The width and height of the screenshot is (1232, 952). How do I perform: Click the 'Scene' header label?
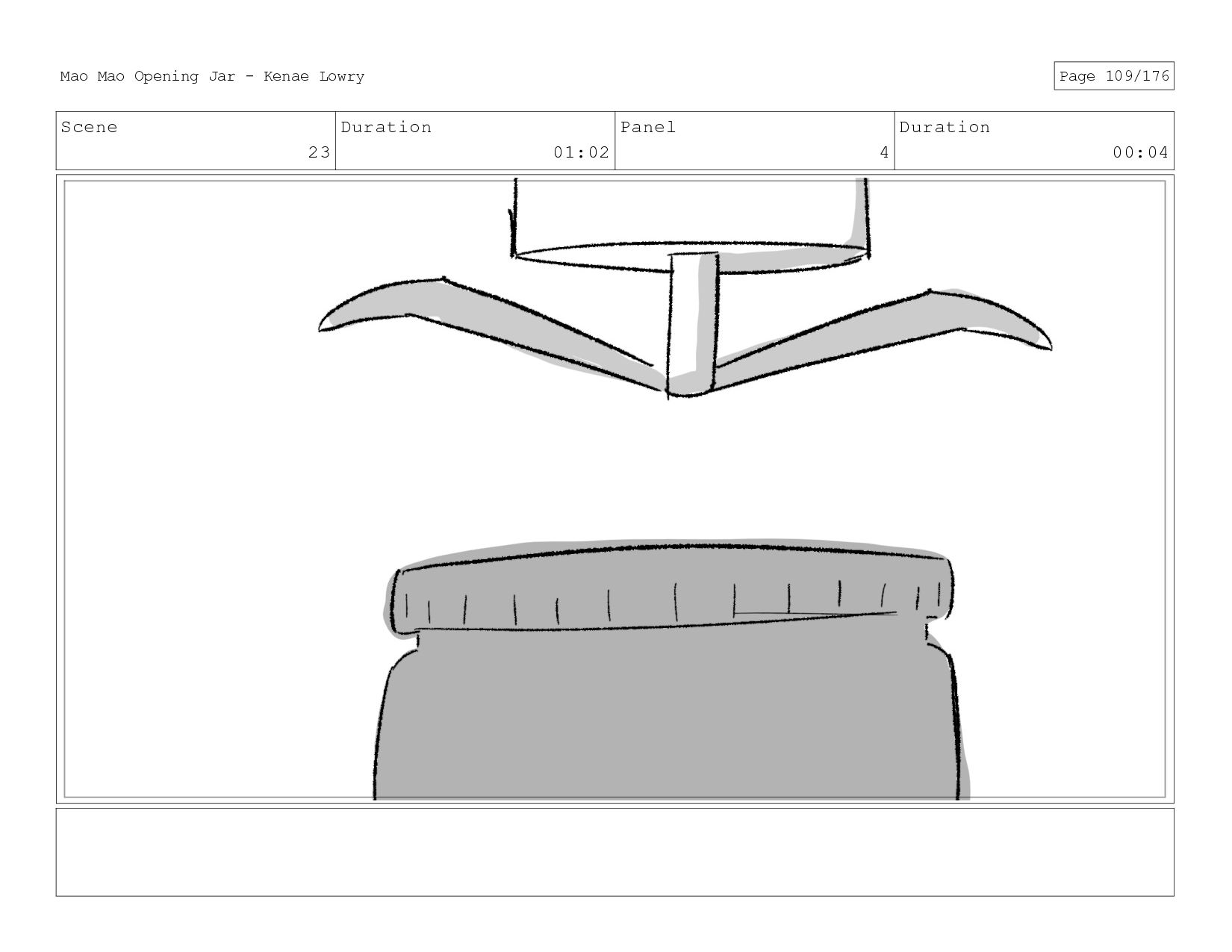coord(89,127)
